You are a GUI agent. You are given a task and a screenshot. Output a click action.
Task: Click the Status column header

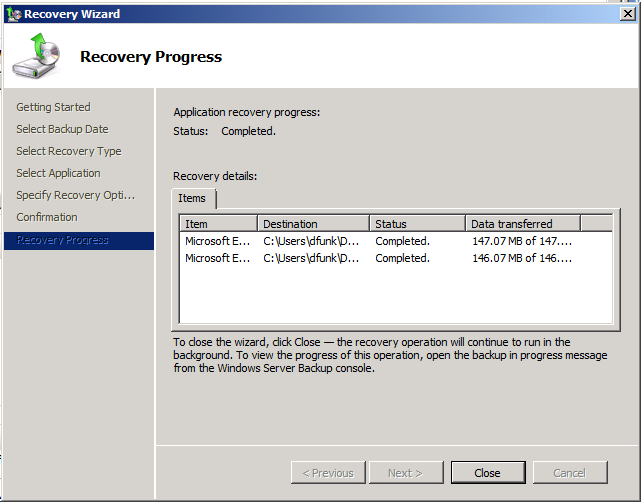click(x=417, y=224)
